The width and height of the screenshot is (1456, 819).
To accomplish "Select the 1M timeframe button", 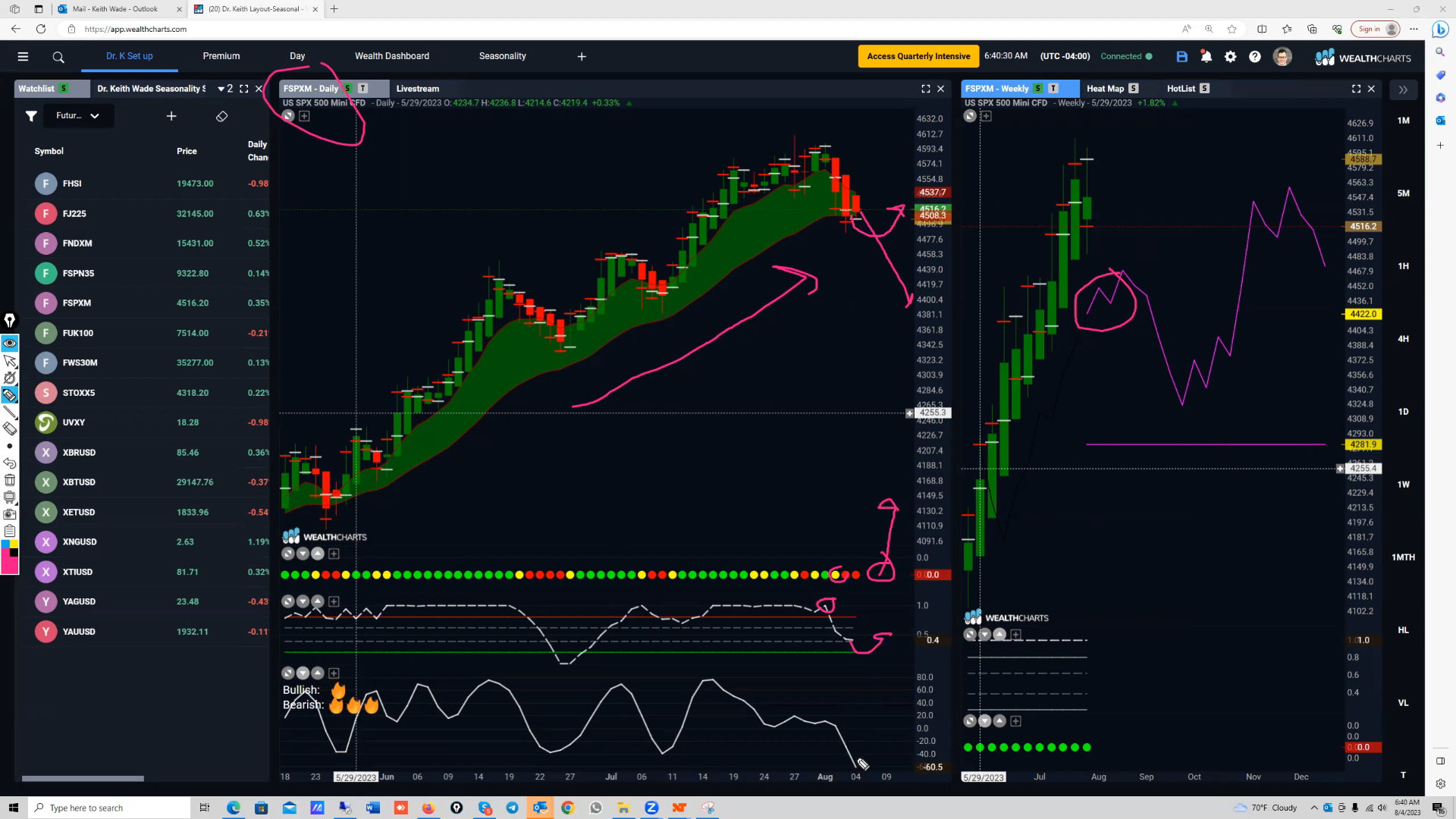I will click(x=1403, y=121).
